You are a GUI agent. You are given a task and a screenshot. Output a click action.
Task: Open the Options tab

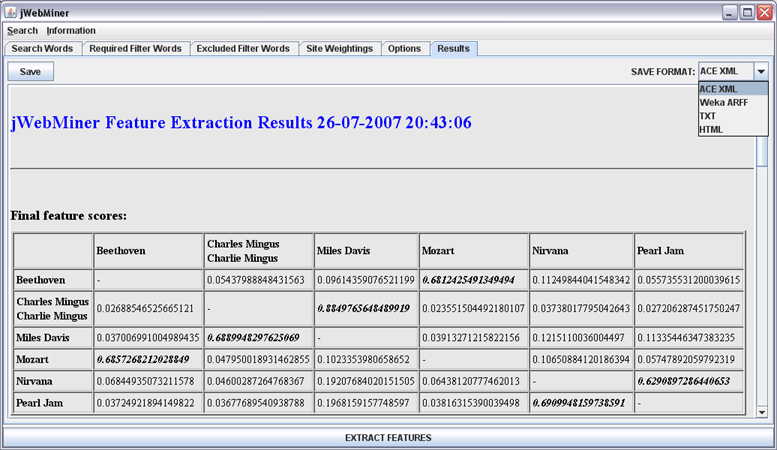tap(404, 49)
